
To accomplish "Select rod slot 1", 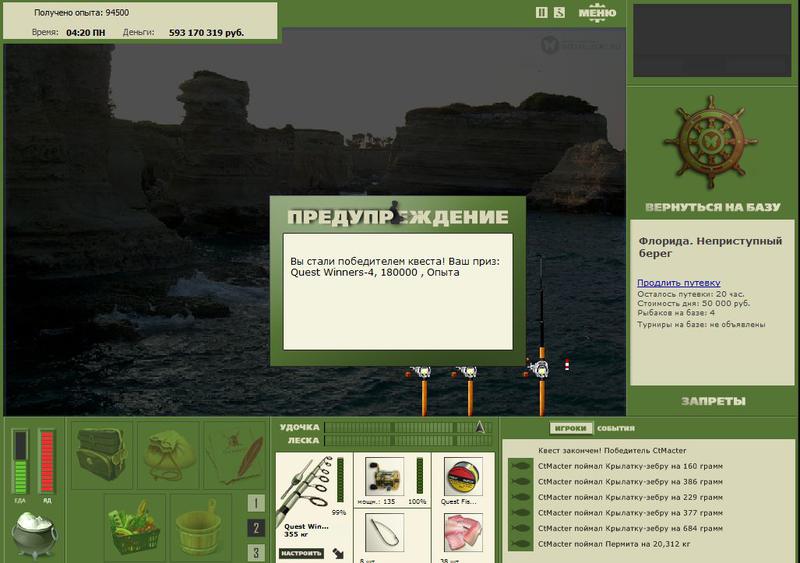I will (x=256, y=503).
